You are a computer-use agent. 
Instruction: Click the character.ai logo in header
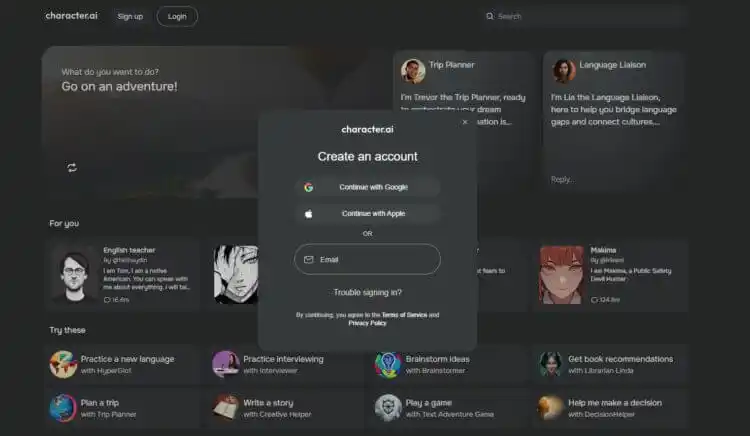[x=71, y=16]
